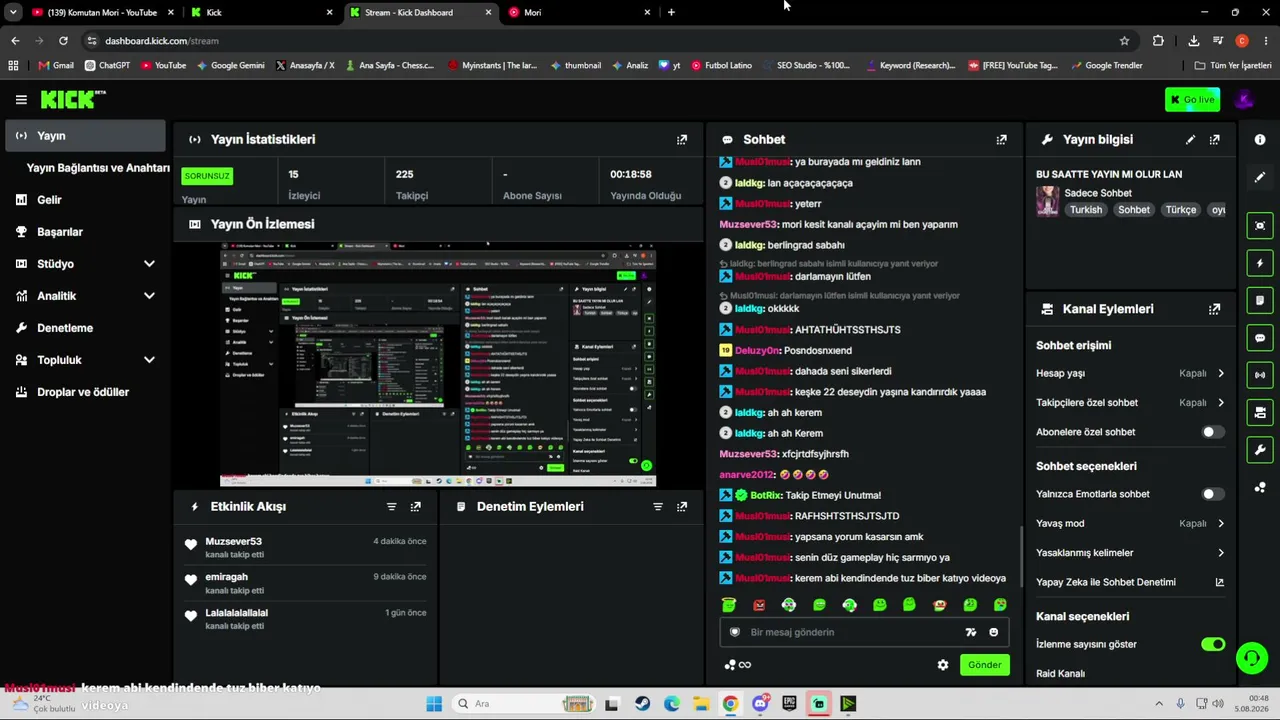Open Discord from the taskbar
The height and width of the screenshot is (720, 1280).
click(x=760, y=704)
